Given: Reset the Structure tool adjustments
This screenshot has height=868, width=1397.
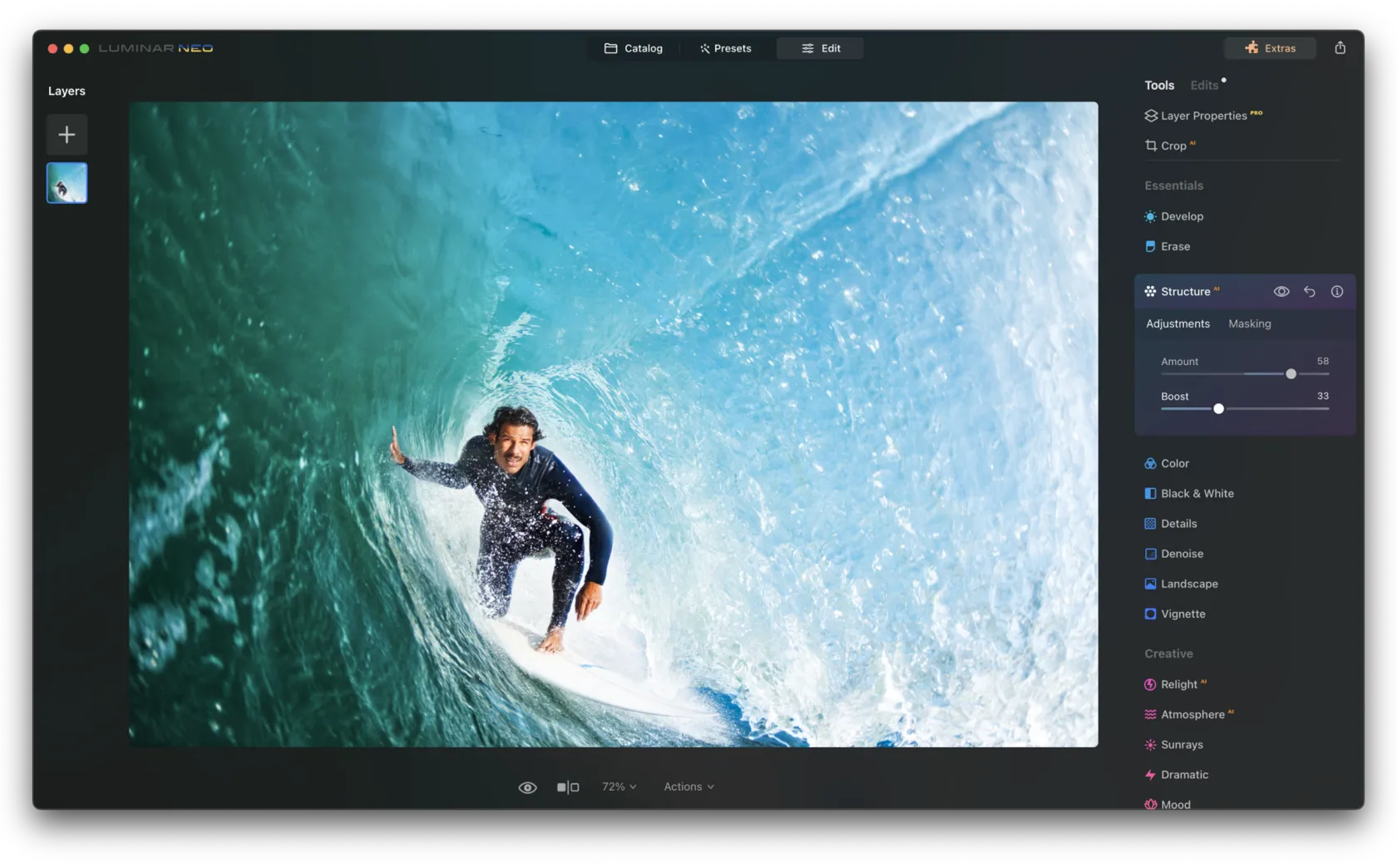Looking at the screenshot, I should (1309, 292).
